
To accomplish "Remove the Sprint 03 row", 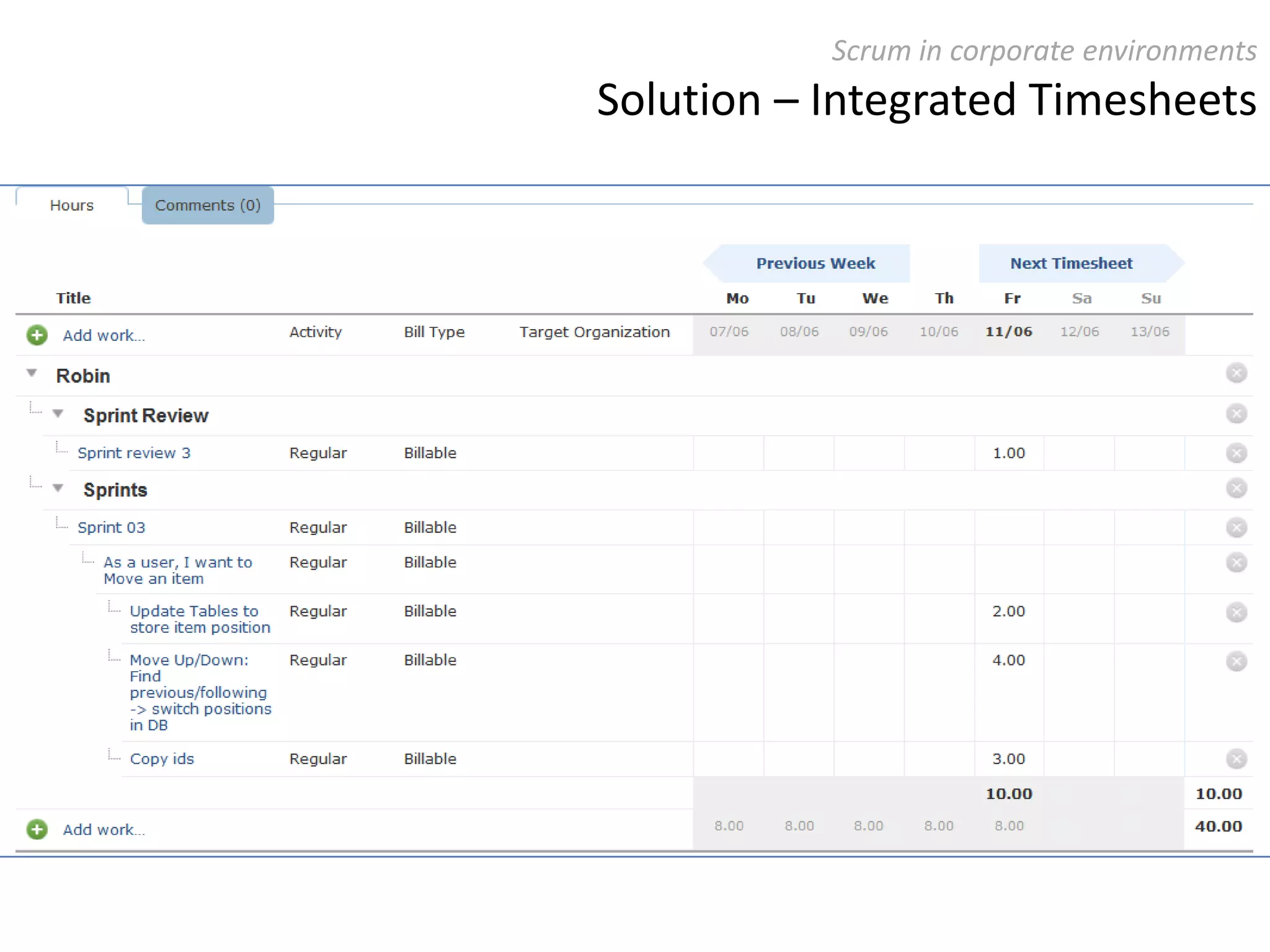I will click(1236, 527).
